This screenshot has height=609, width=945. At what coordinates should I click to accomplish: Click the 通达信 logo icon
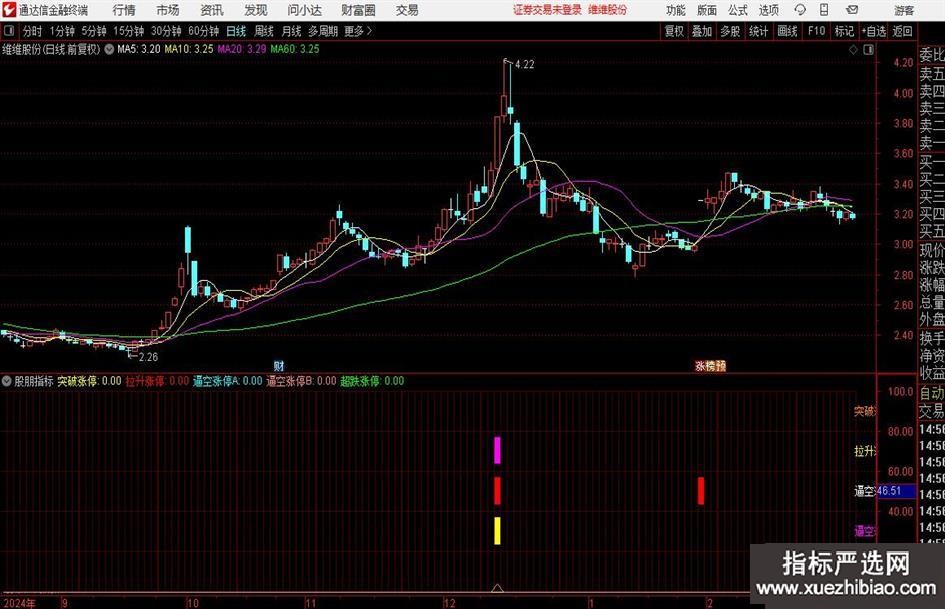pos(9,10)
